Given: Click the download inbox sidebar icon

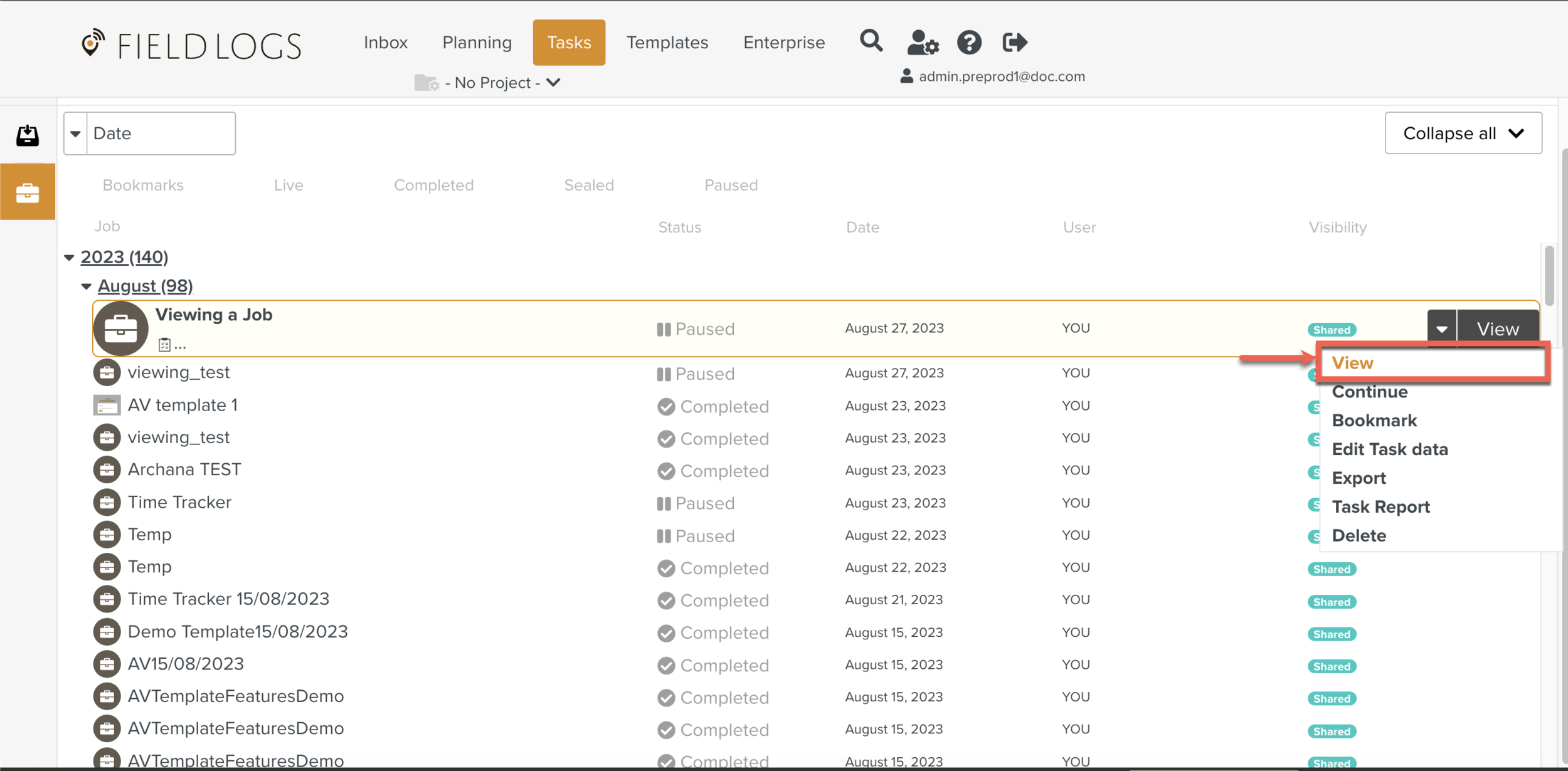Looking at the screenshot, I should pyautogui.click(x=27, y=135).
